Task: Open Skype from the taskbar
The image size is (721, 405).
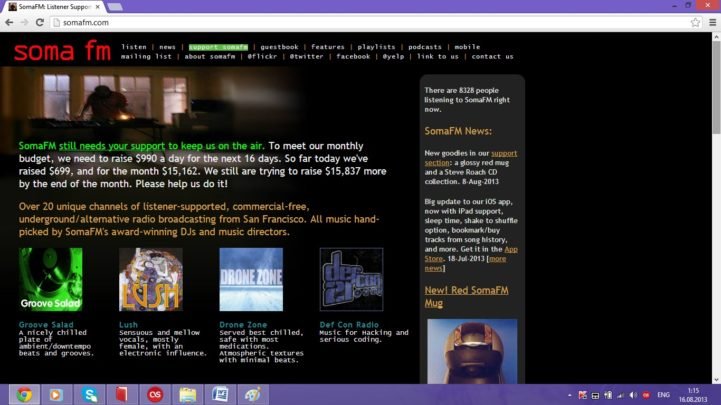Action: 90,394
